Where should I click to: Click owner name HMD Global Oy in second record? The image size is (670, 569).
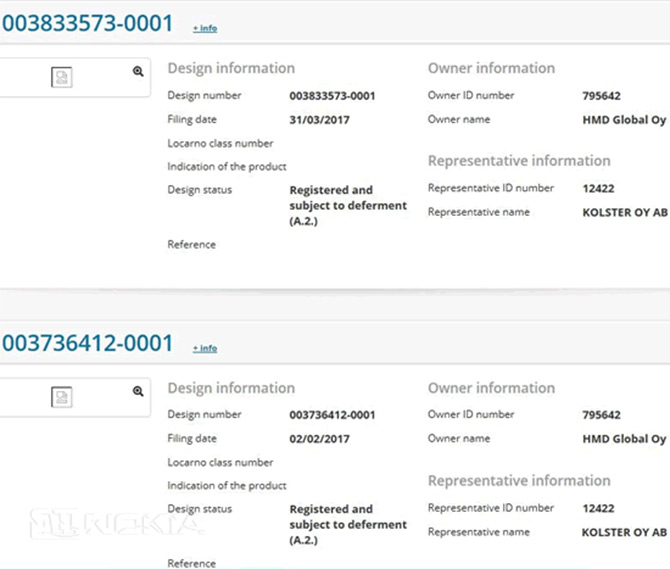click(x=624, y=439)
